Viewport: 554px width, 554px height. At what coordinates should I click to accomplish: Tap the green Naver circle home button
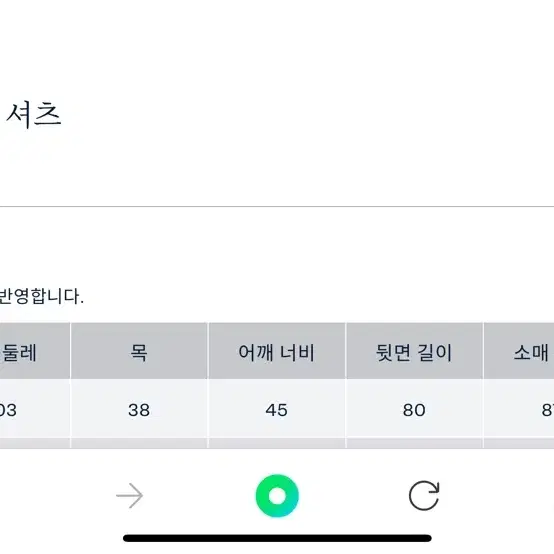tap(277, 496)
